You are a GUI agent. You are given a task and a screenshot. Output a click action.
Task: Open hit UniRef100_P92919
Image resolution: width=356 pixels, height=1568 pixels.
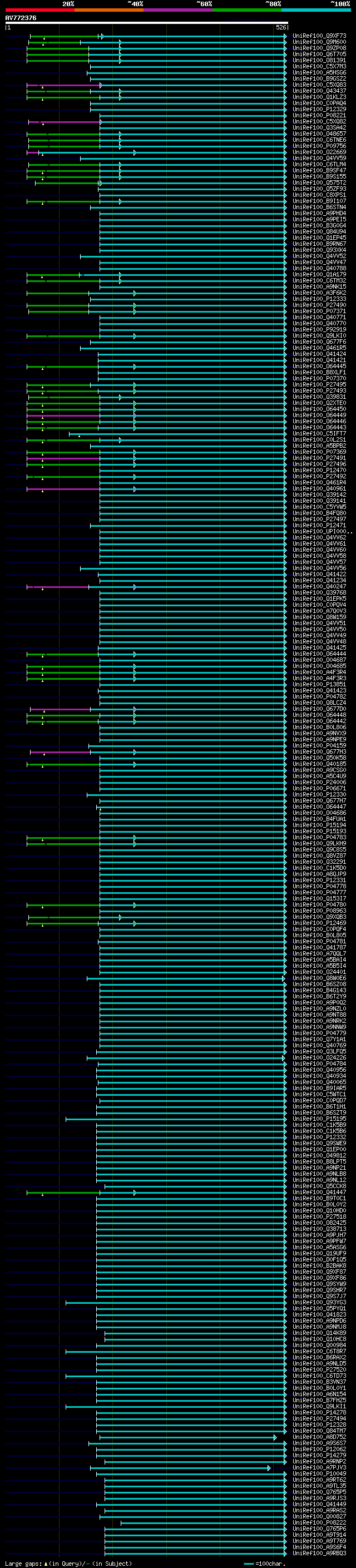tap(319, 329)
